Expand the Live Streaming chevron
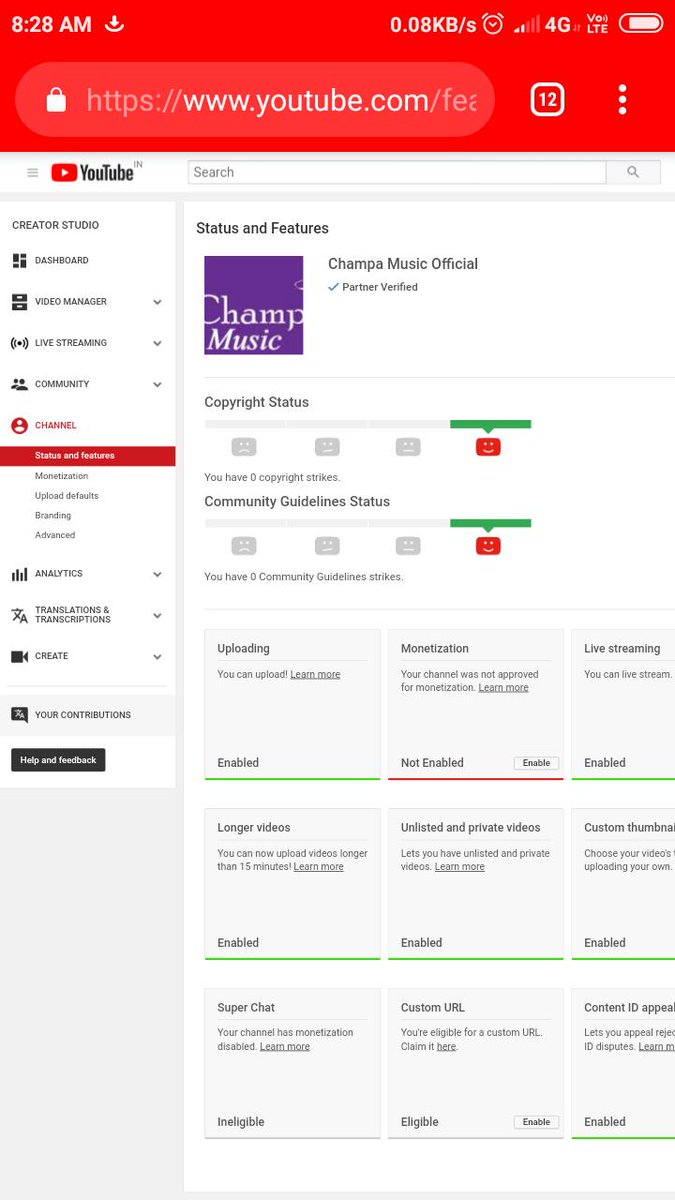The height and width of the screenshot is (1200, 675). click(157, 343)
